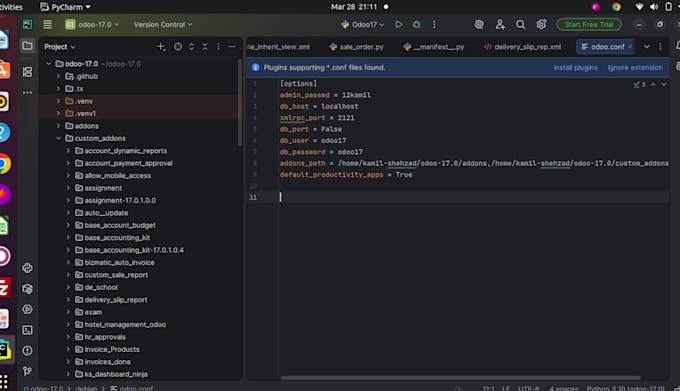Open the Version Control menu
Viewport: 680px width, 391px height.
click(163, 25)
